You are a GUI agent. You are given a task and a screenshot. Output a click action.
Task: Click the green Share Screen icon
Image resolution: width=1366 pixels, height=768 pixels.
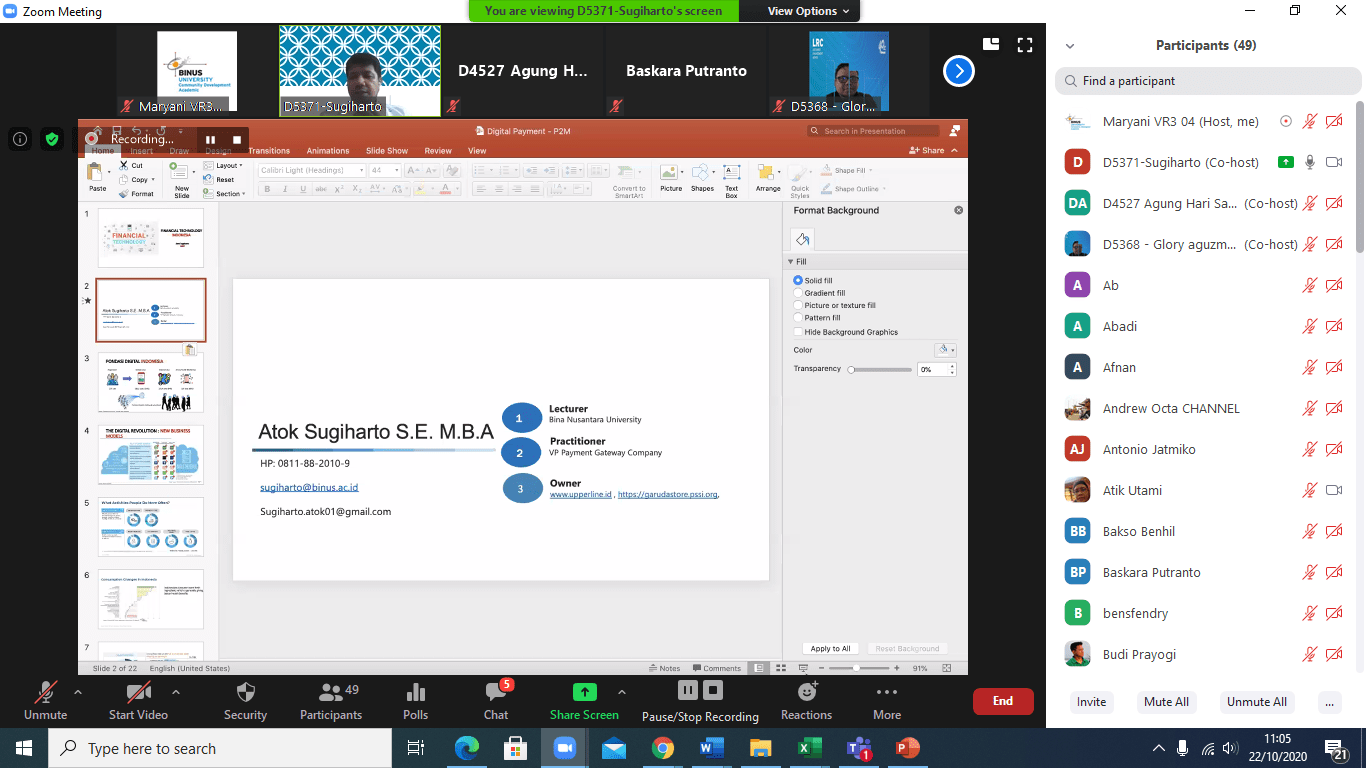point(584,692)
